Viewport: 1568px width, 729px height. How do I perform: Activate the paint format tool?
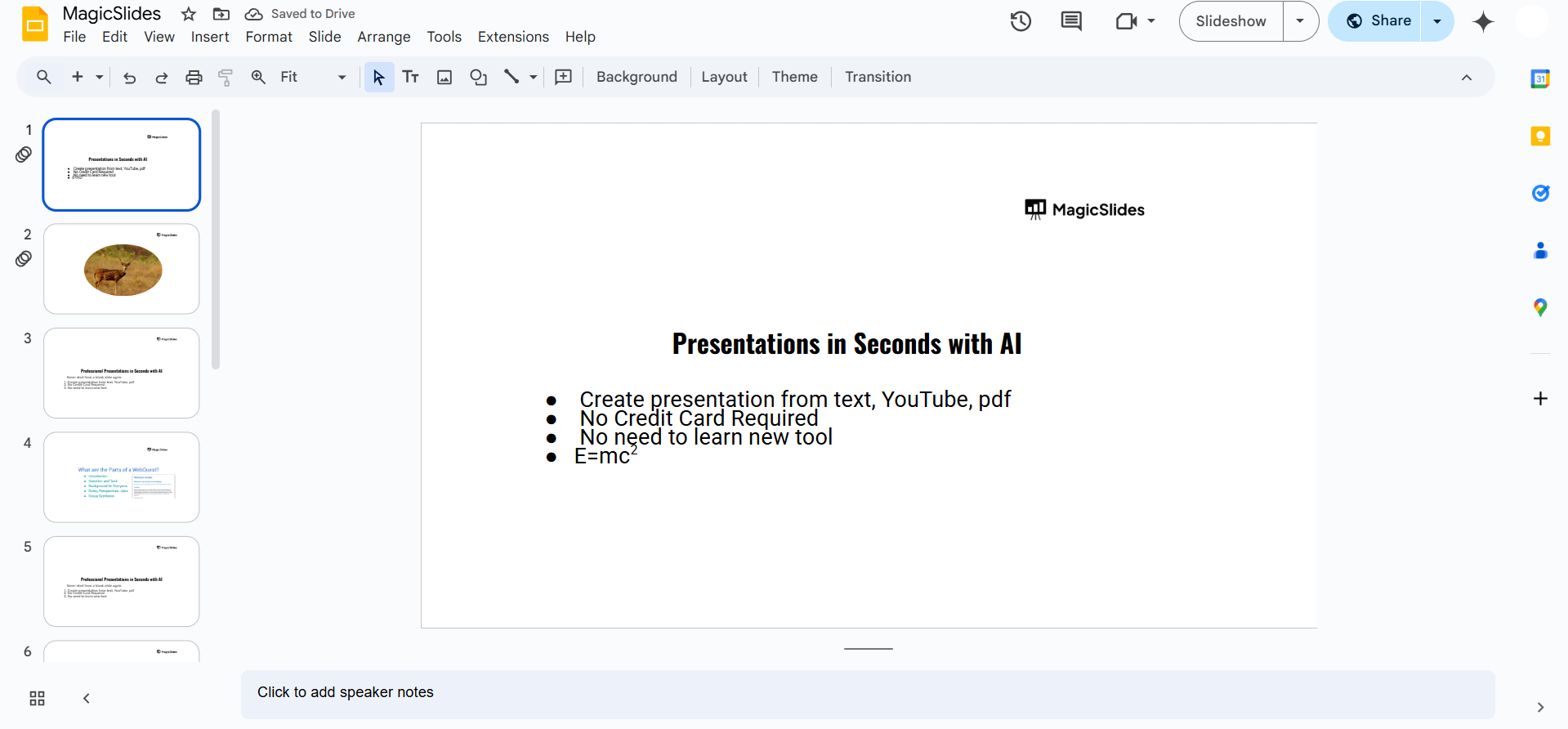click(x=226, y=77)
